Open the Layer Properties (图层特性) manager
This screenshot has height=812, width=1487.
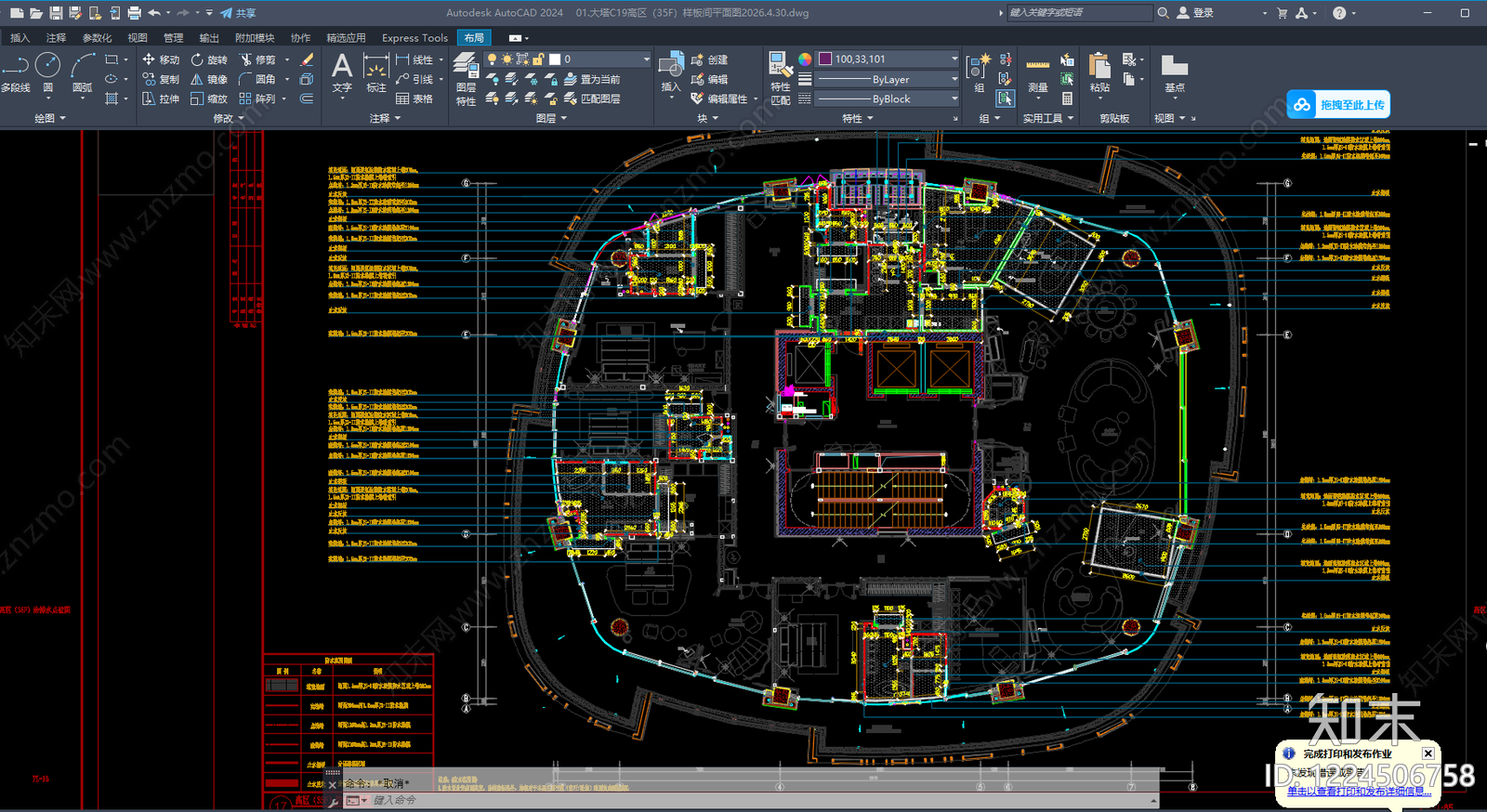pos(466,79)
